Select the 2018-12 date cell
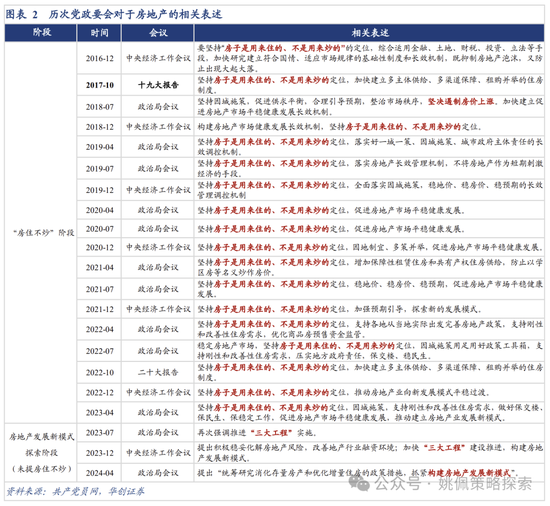550x506 pixels. point(100,127)
